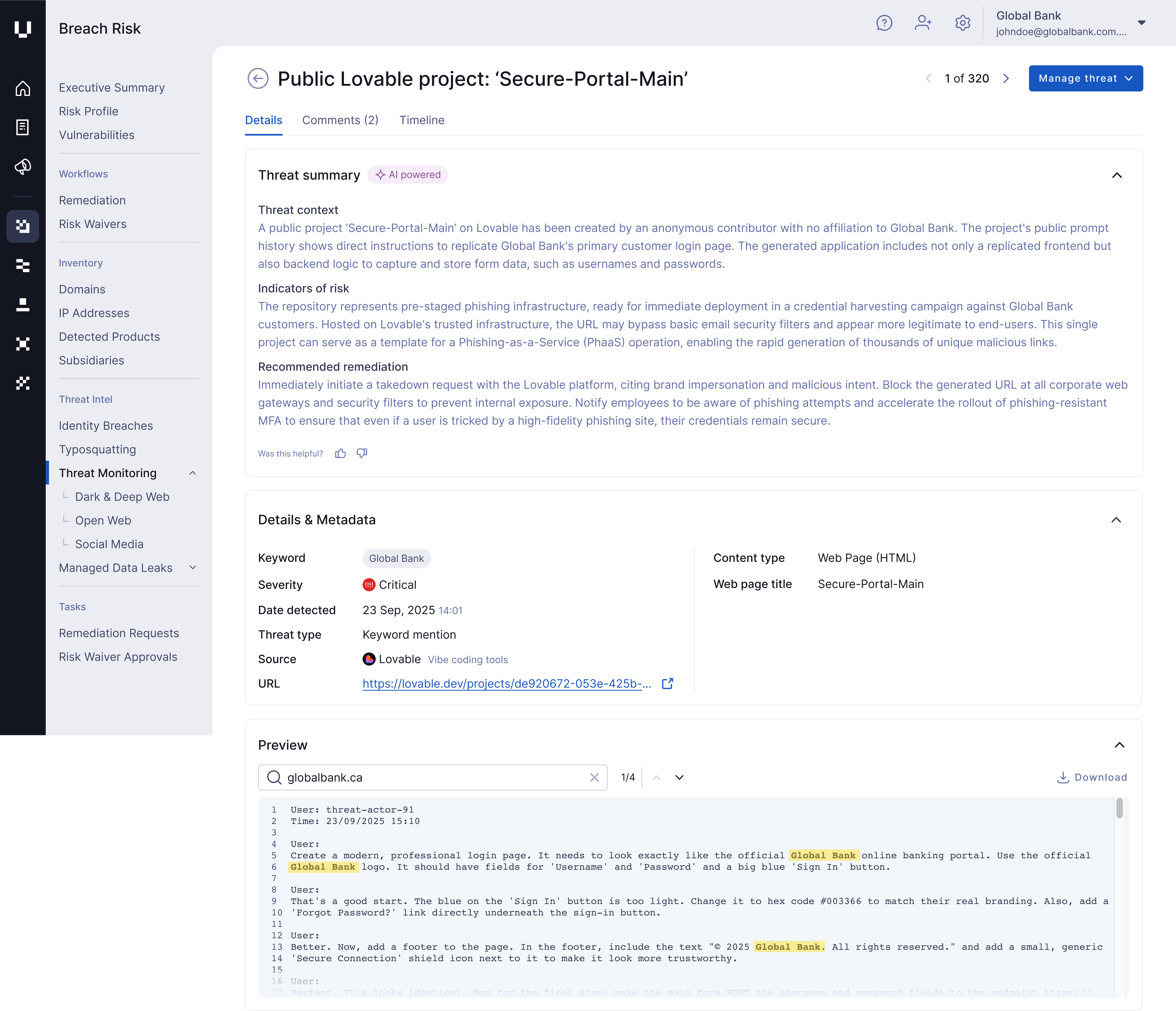Open the Timeline tab

(422, 120)
